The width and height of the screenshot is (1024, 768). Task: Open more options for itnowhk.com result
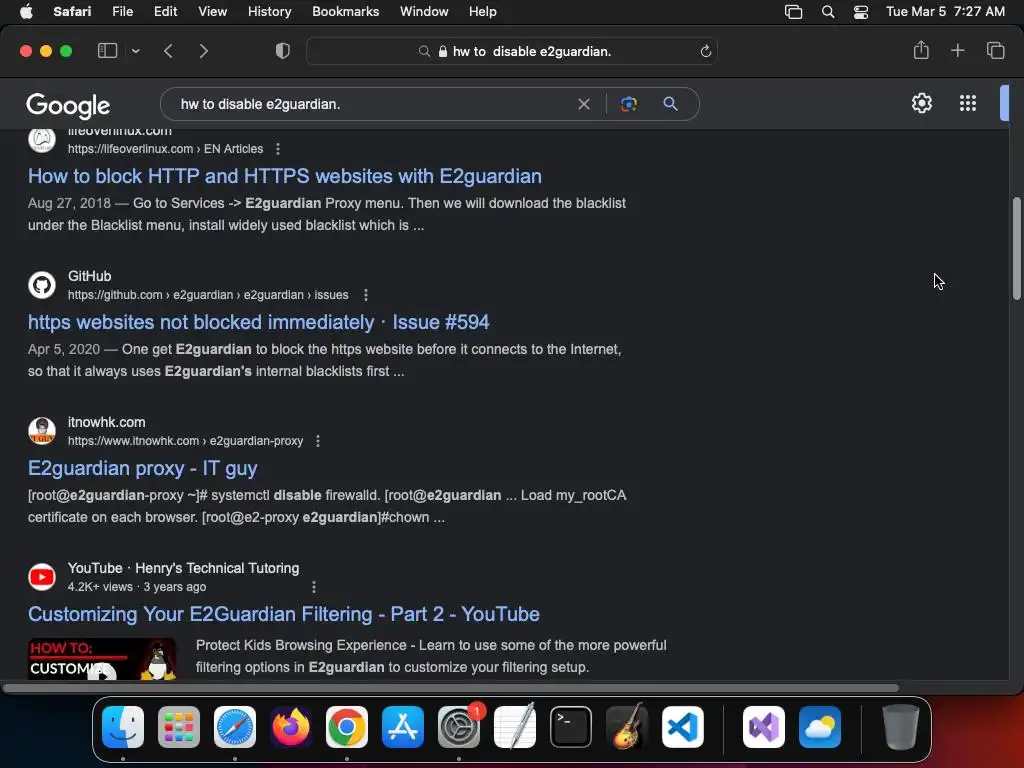click(318, 441)
